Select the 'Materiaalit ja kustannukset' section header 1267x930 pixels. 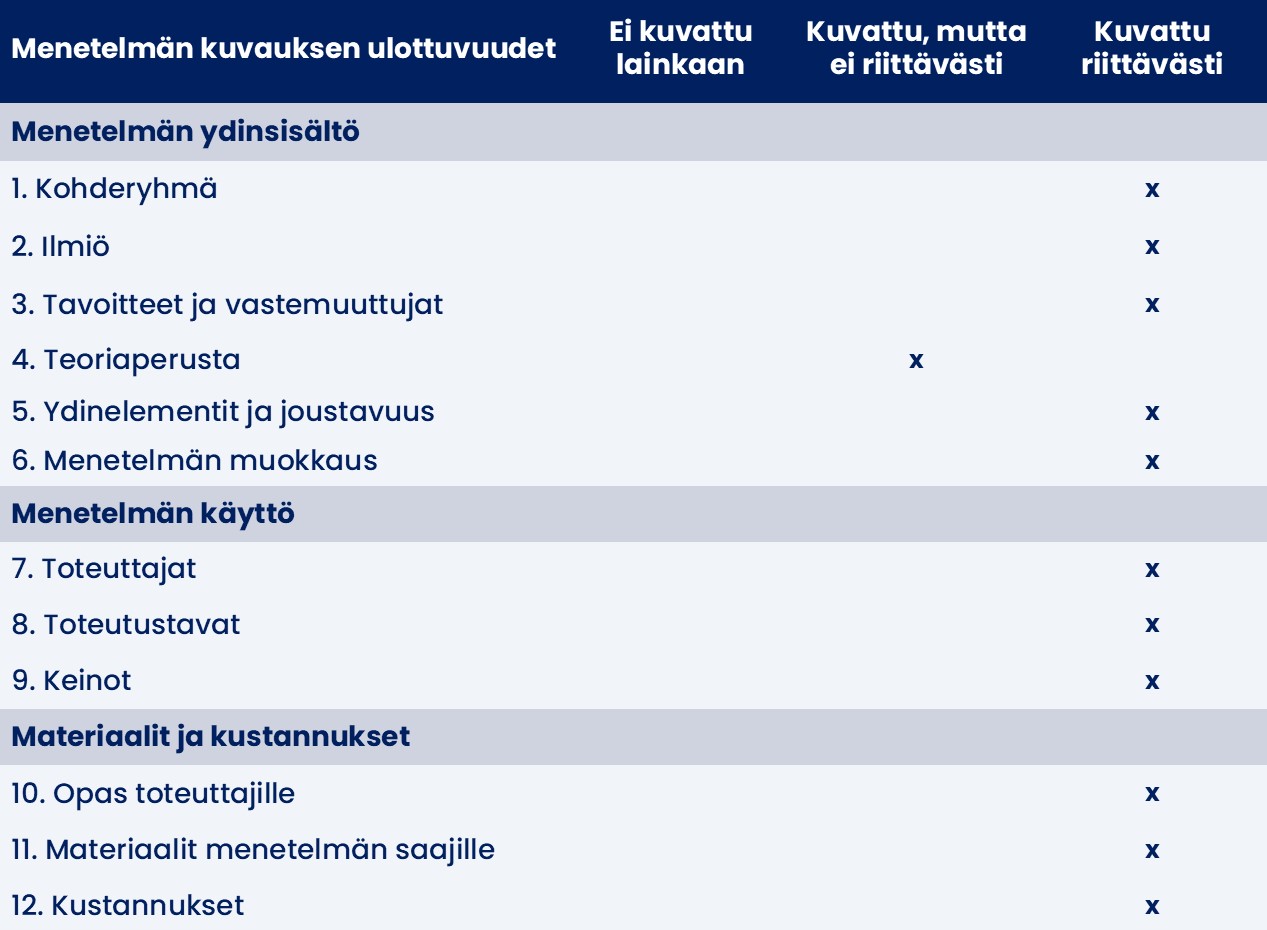(x=211, y=737)
